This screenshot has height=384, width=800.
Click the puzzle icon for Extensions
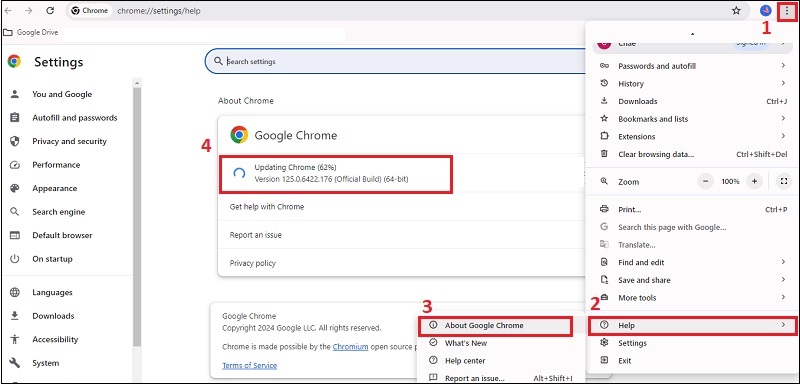coord(605,136)
